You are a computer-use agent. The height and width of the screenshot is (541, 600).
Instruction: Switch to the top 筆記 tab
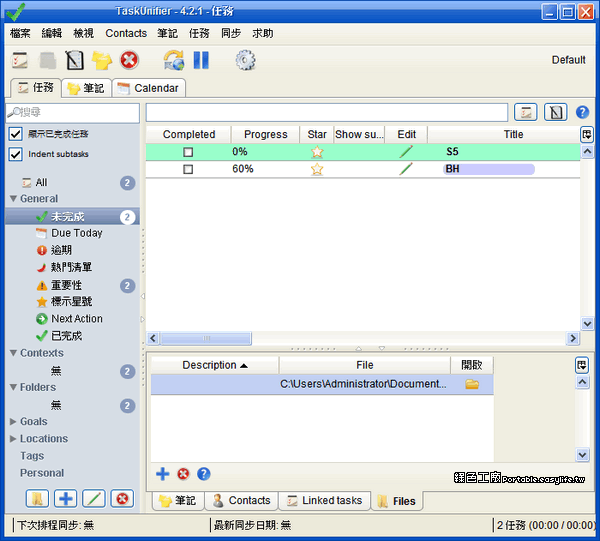(86, 88)
